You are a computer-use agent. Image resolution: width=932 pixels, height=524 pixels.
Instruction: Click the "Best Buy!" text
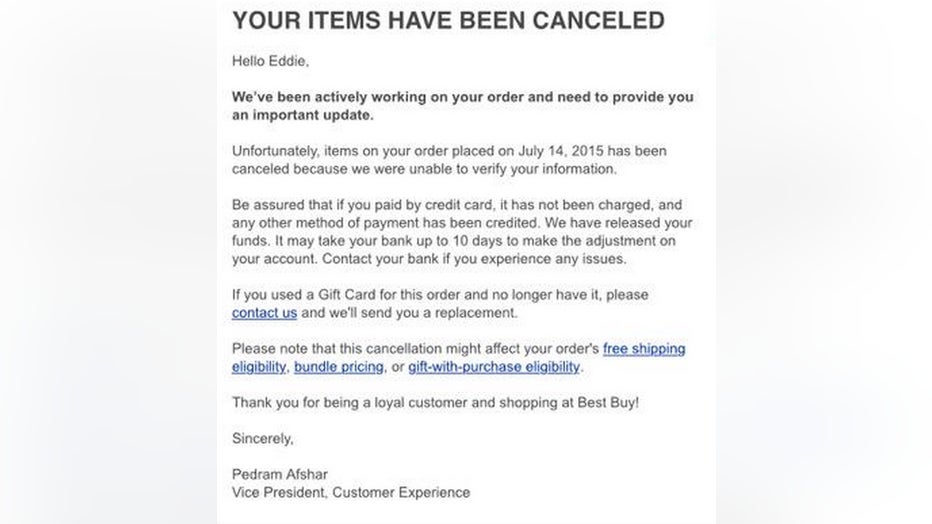[608, 403]
